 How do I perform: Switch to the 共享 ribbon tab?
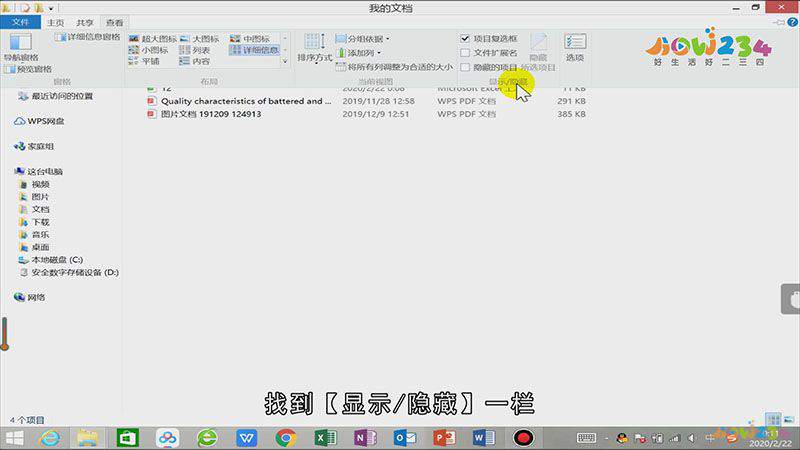[x=85, y=22]
